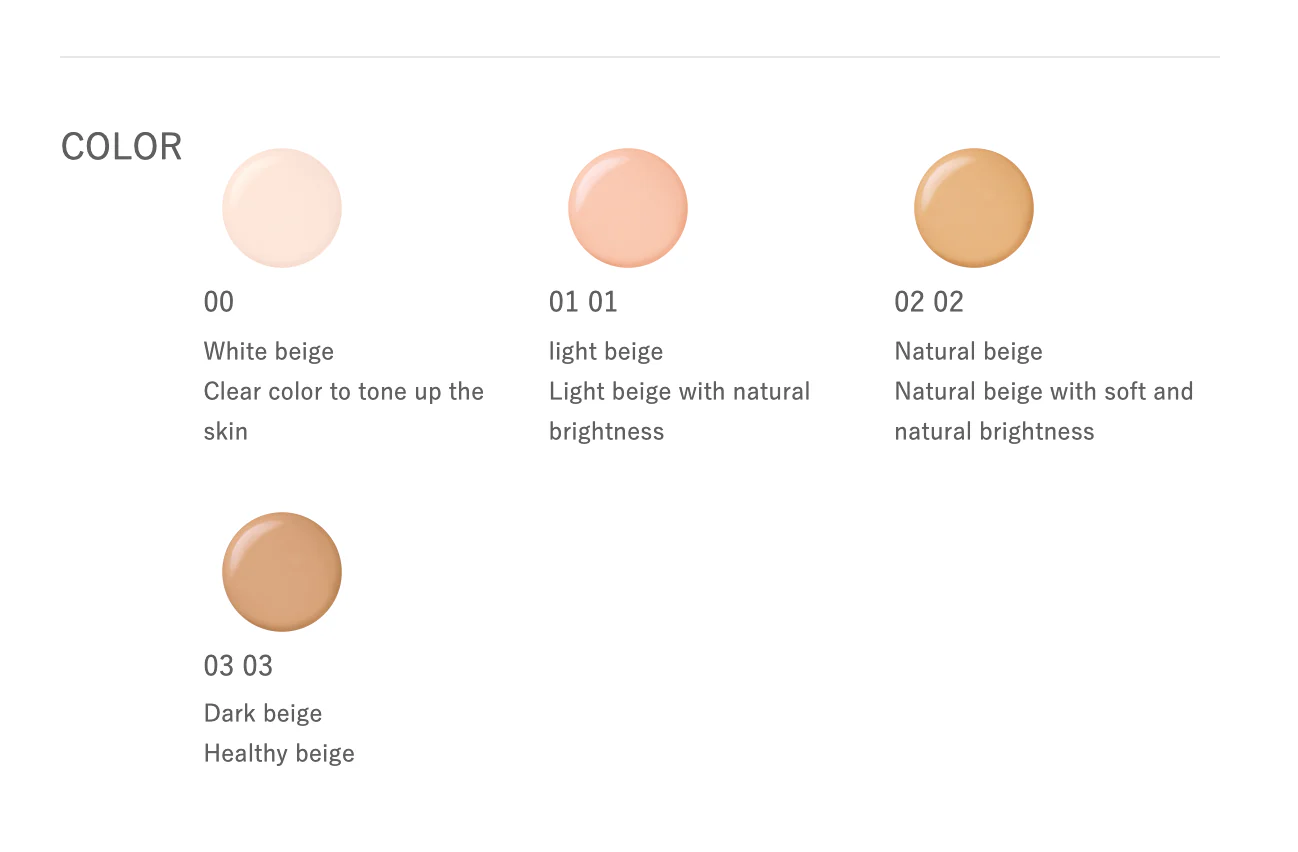Pick the Natural beige 02 color swatch
Viewport: 1298px width, 852px height.
tap(974, 208)
